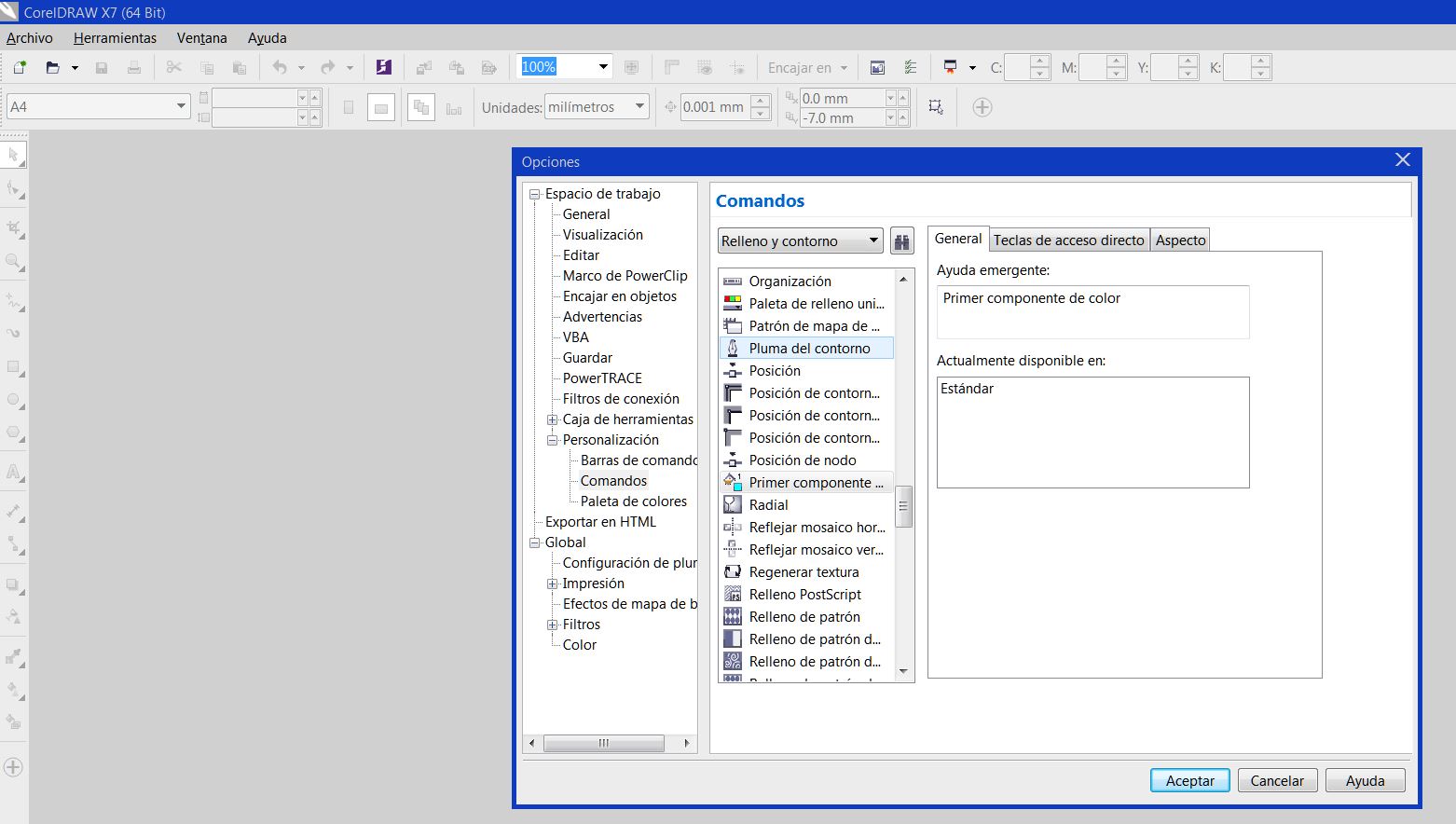
Task: Toggle landscape page orientation
Action: (381, 107)
